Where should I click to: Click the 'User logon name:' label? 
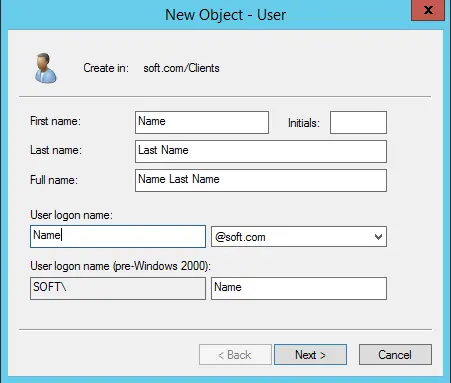(71, 215)
